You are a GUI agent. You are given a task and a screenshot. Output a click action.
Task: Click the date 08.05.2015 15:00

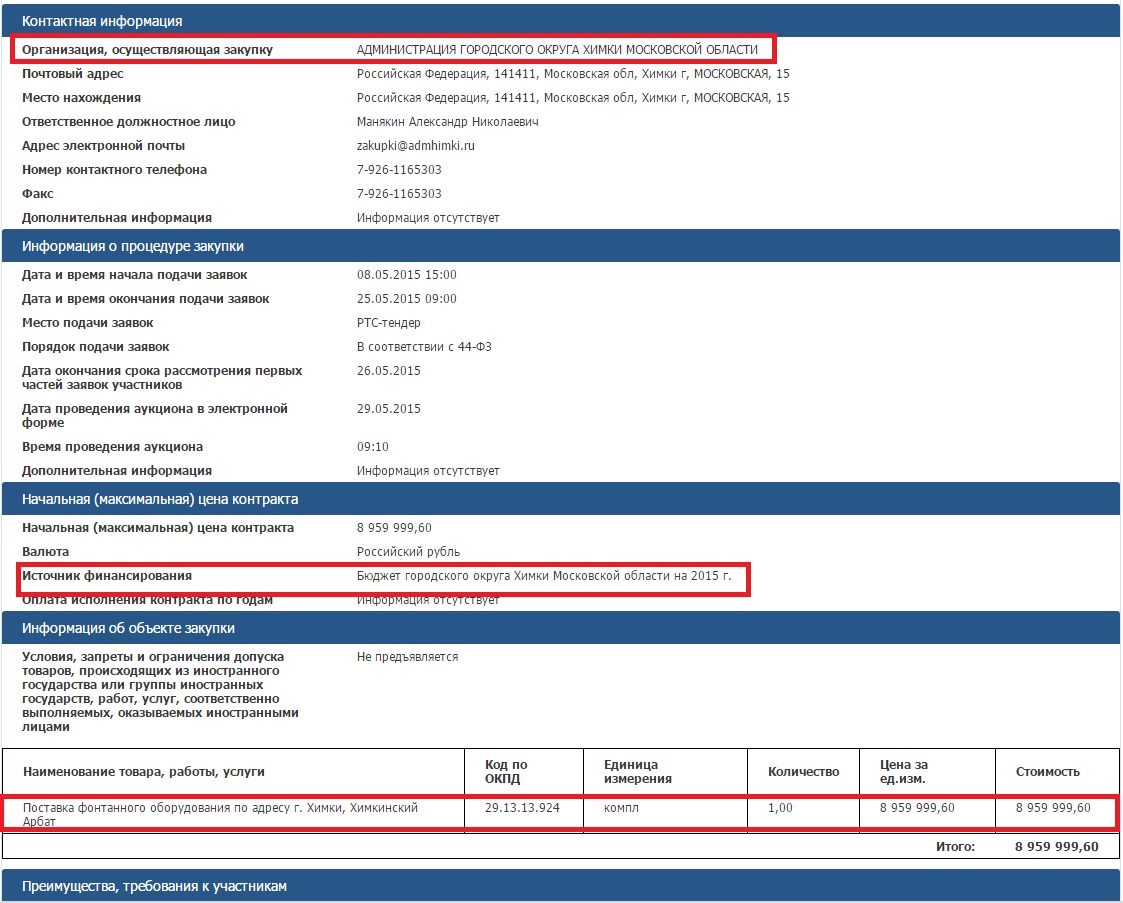point(406,275)
